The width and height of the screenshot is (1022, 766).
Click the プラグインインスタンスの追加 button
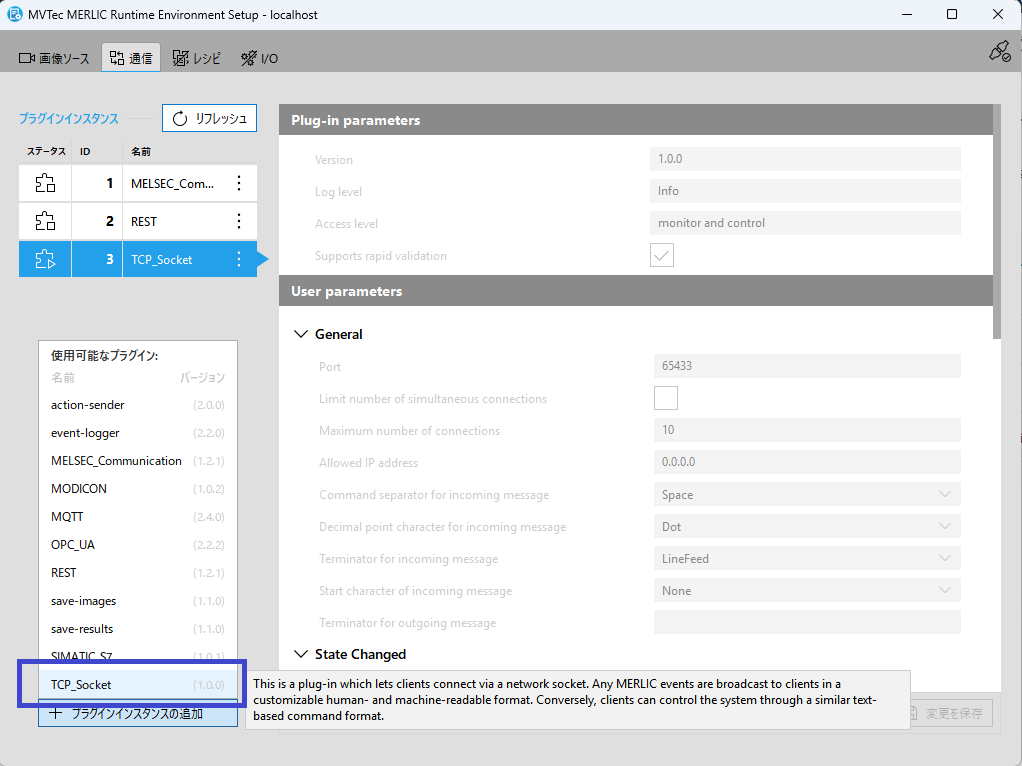pyautogui.click(x=138, y=714)
